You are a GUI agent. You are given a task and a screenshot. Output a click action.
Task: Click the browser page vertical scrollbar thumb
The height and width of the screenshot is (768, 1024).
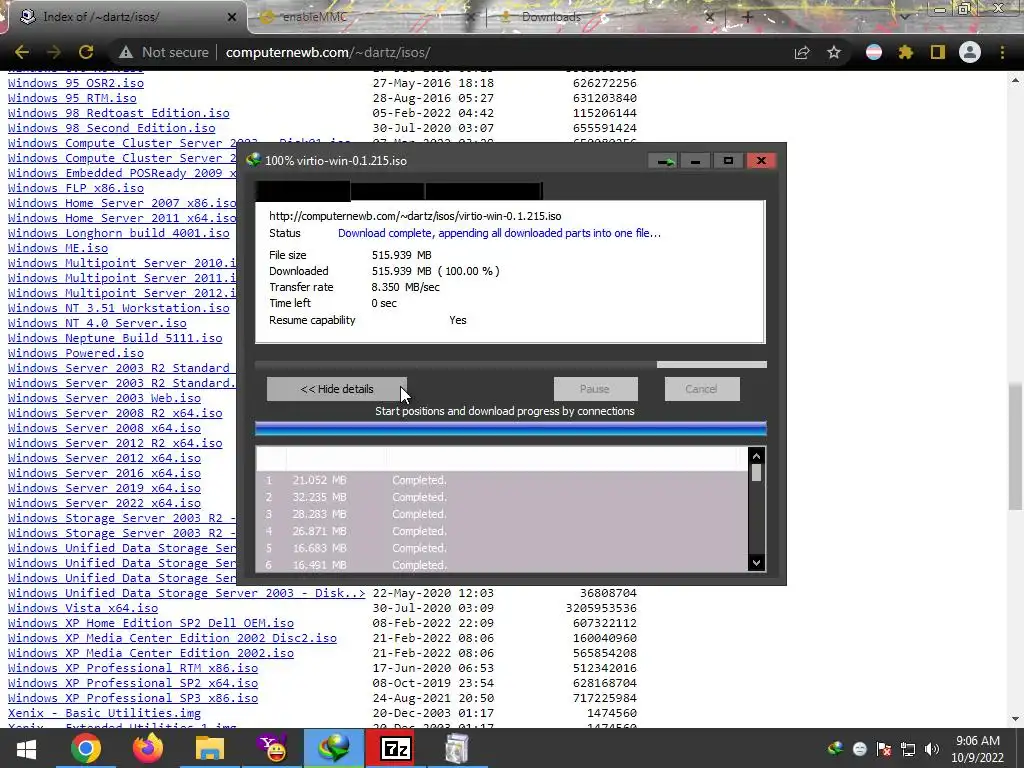pyautogui.click(x=1015, y=447)
